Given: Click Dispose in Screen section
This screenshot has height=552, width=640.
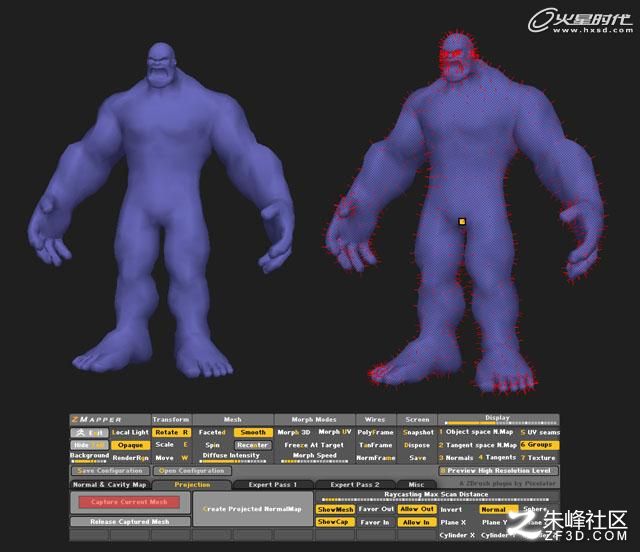Looking at the screenshot, I should (417, 445).
